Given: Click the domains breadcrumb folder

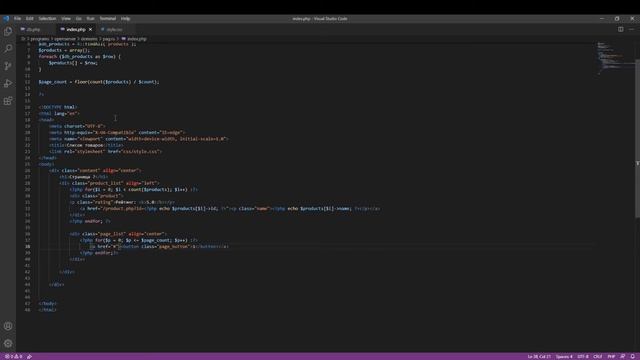Looking at the screenshot, I should click(x=89, y=39).
